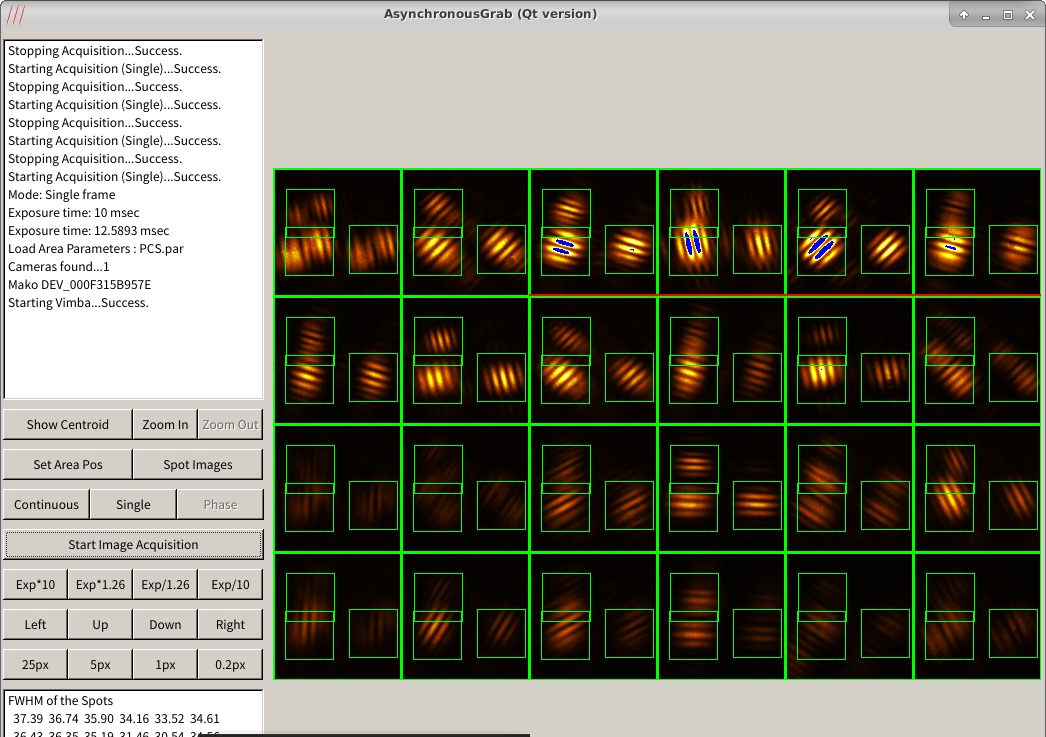Zoom In on the image
This screenshot has height=737, width=1046.
[x=165, y=425]
